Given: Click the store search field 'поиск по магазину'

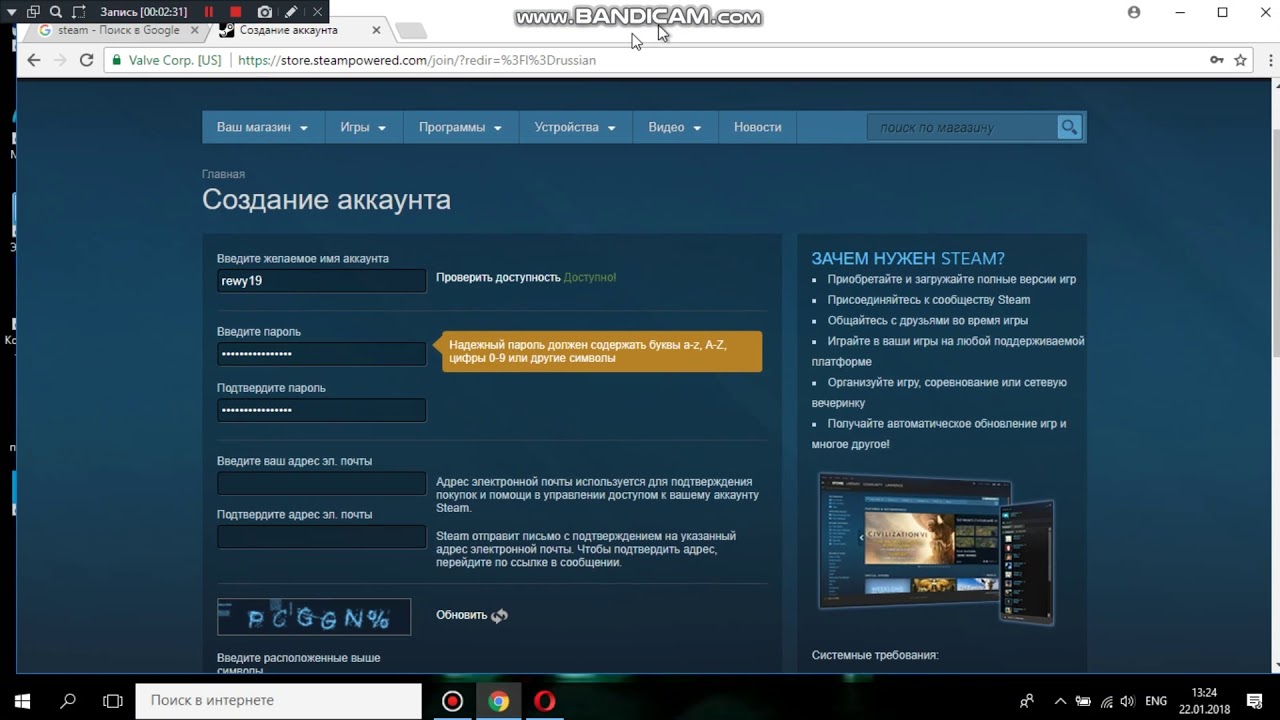Looking at the screenshot, I should click(x=962, y=127).
